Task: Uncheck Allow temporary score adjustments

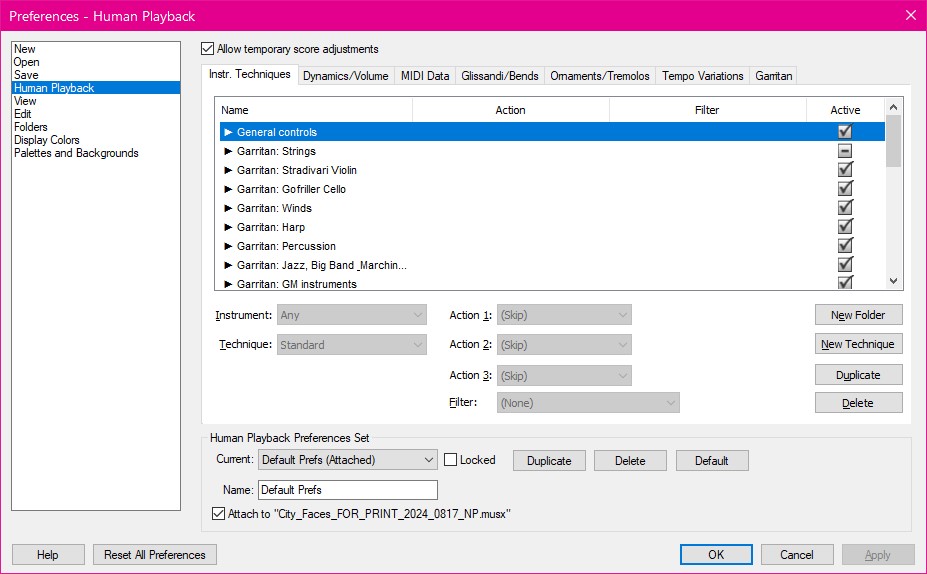Action: point(208,49)
